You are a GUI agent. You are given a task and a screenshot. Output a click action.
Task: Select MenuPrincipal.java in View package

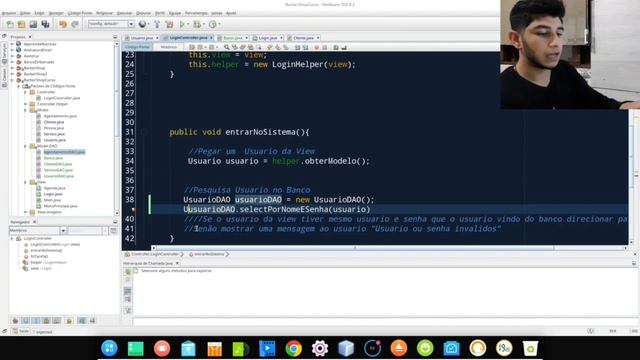click(x=60, y=206)
